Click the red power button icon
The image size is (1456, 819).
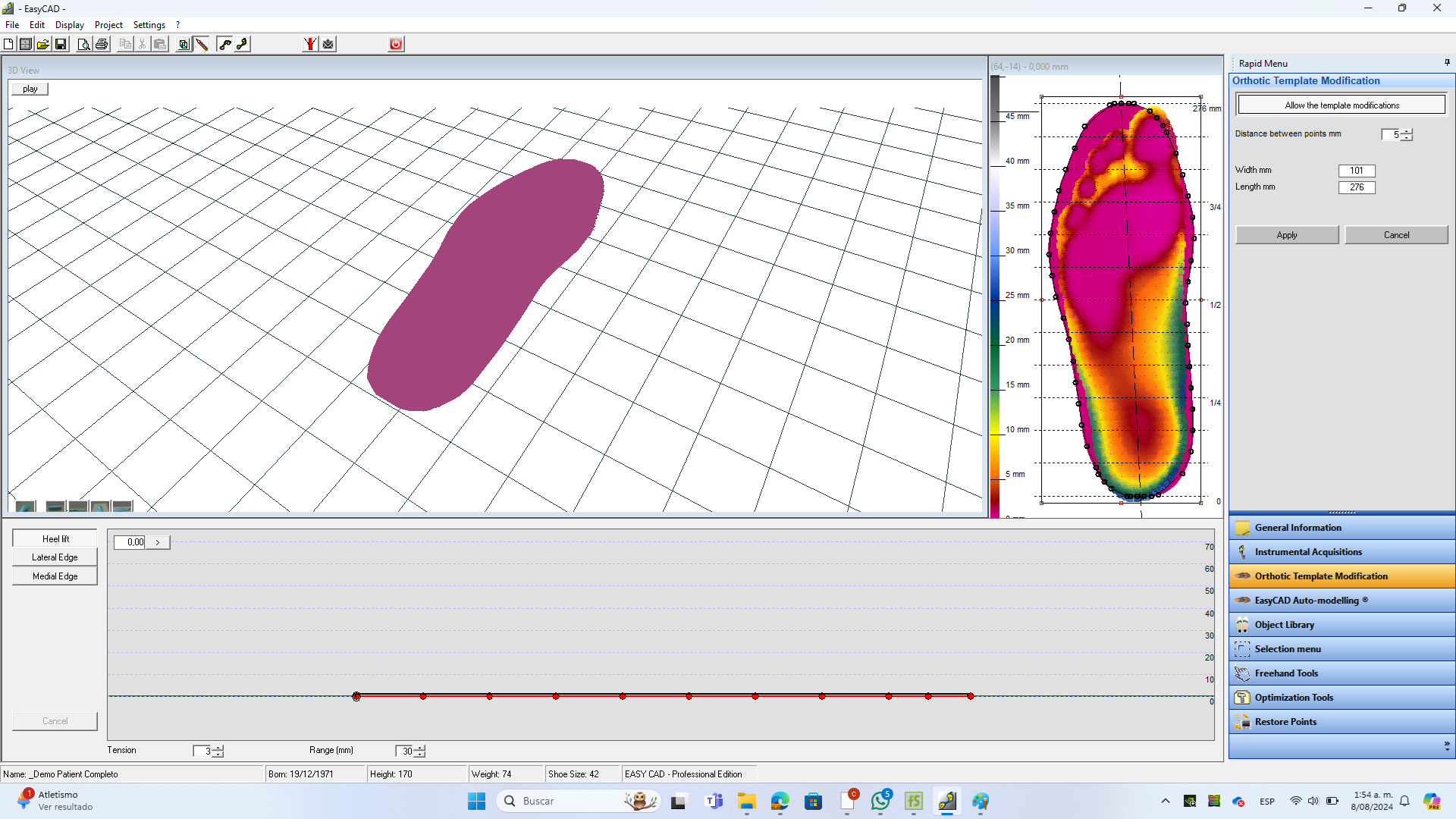pyautogui.click(x=396, y=44)
